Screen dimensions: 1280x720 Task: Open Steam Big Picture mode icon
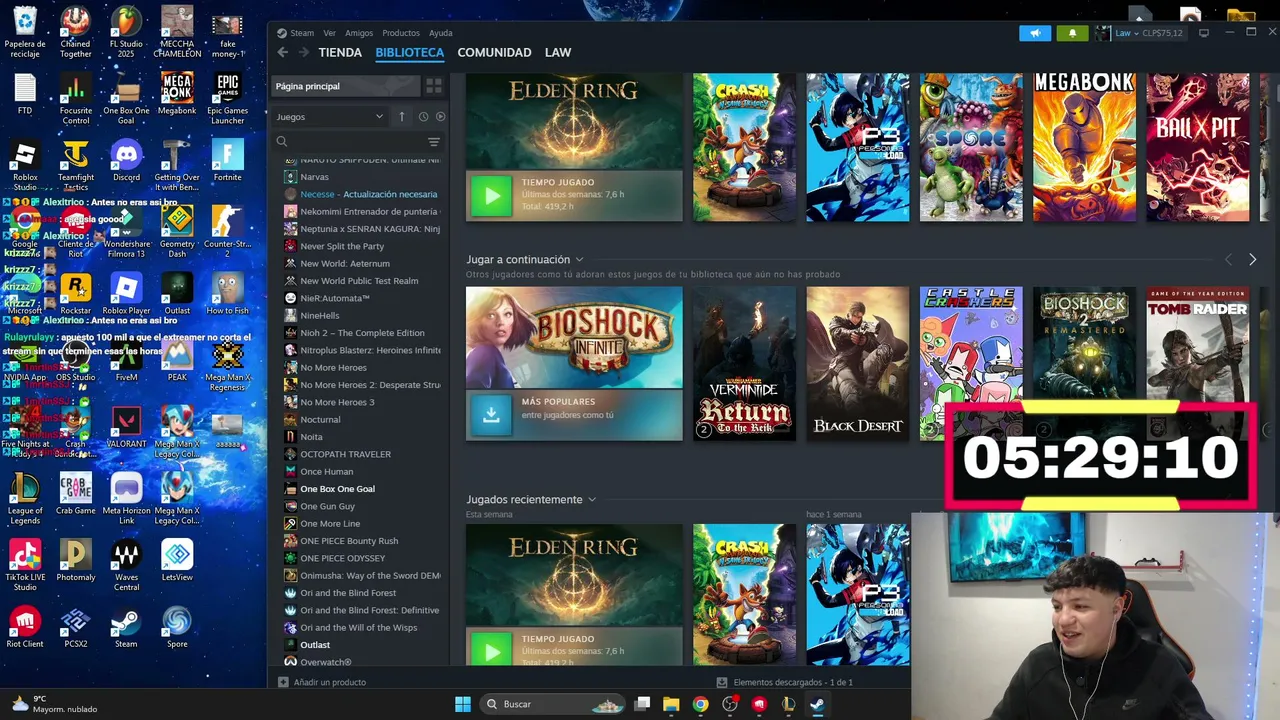coord(1204,33)
